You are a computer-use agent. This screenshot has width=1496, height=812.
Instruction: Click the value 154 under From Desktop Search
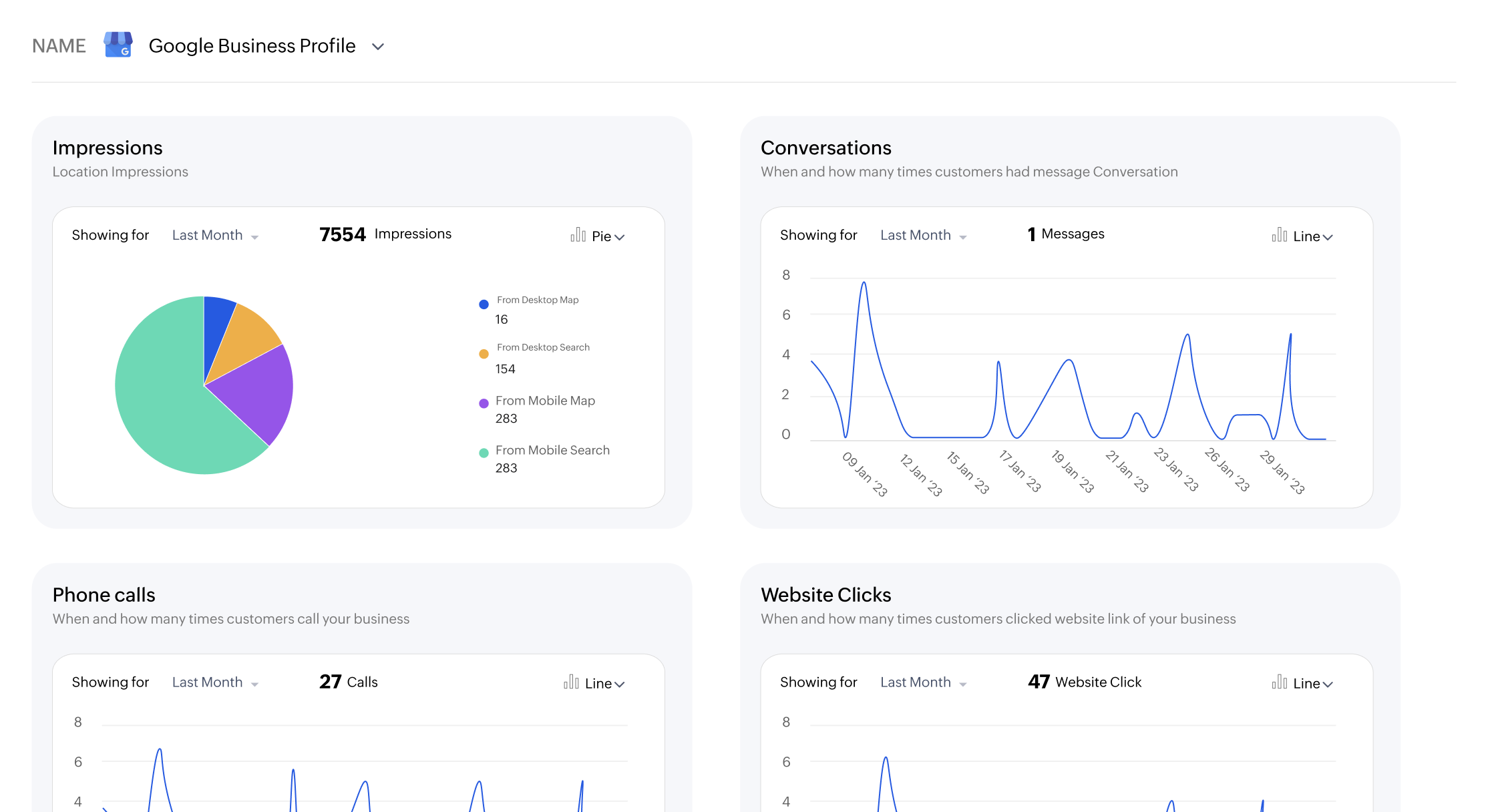(x=505, y=369)
